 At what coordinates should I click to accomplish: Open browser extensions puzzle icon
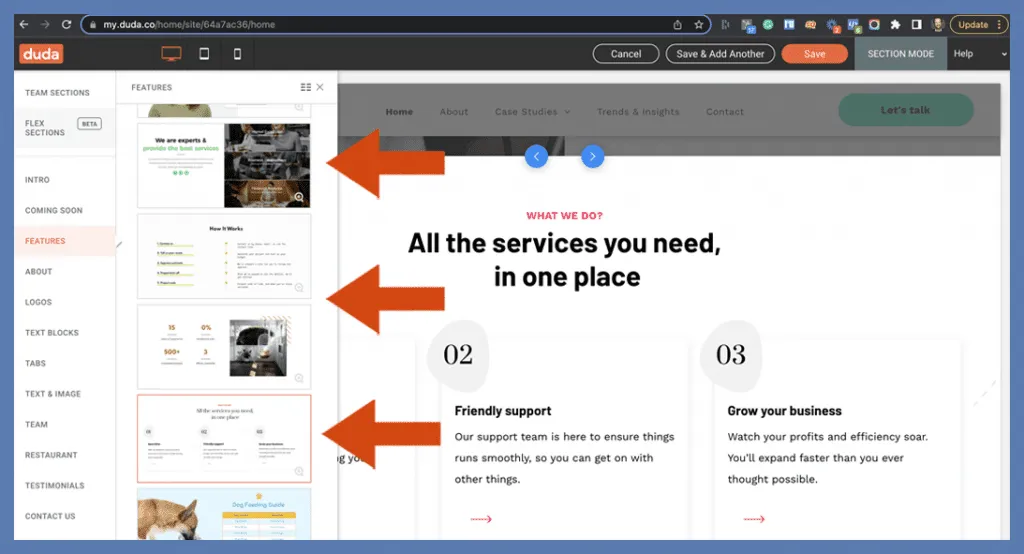(895, 25)
